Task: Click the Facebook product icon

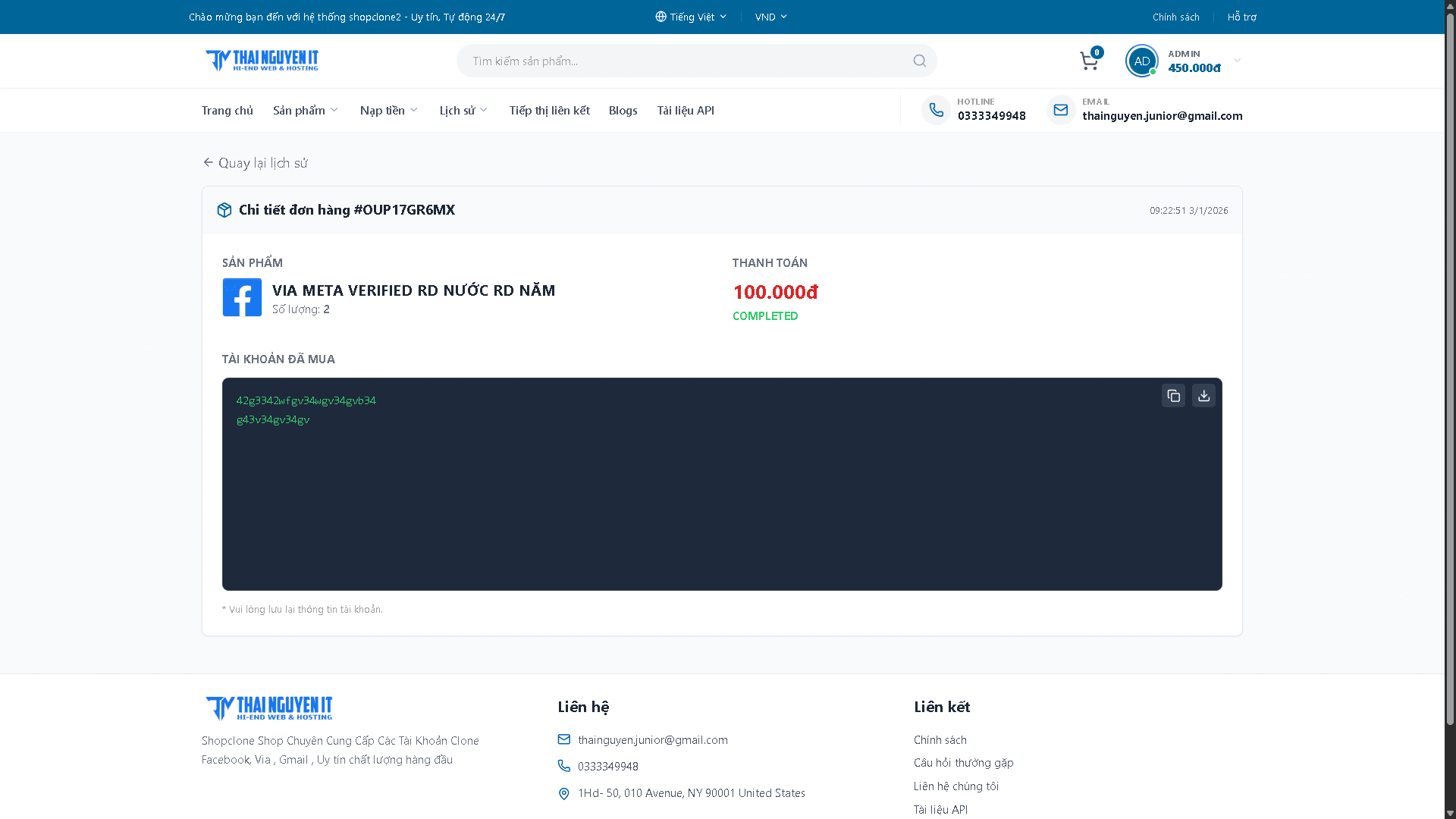Action: pyautogui.click(x=242, y=297)
